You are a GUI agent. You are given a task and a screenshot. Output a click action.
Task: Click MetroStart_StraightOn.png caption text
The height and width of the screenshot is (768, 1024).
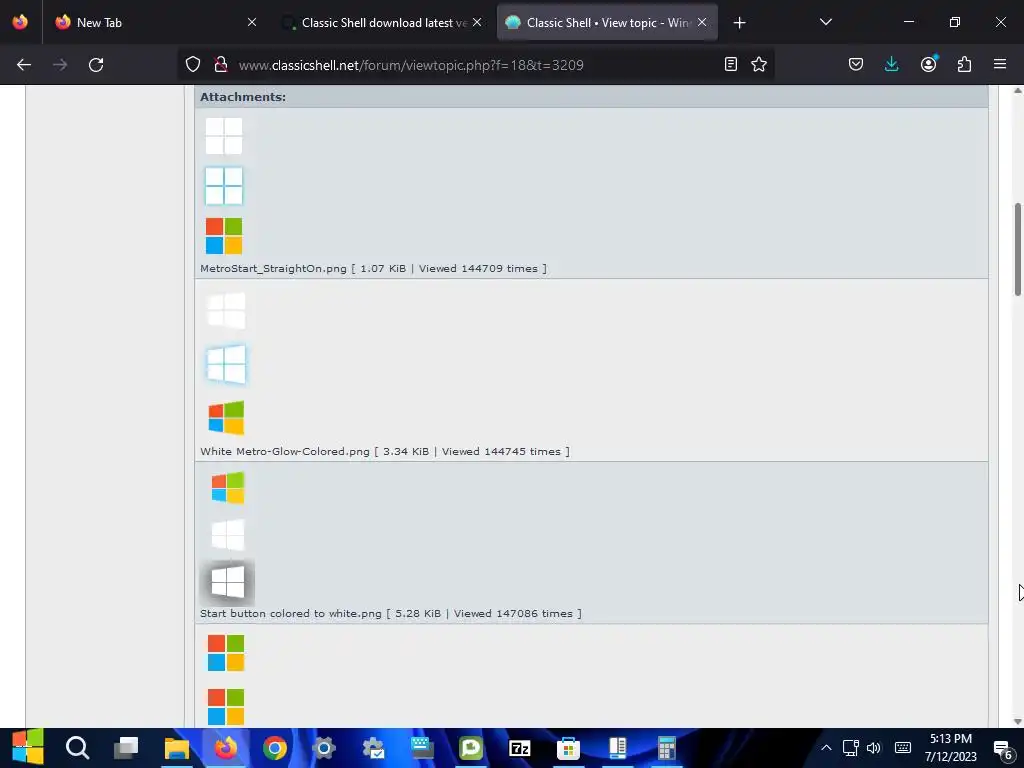pyautogui.click(x=373, y=268)
